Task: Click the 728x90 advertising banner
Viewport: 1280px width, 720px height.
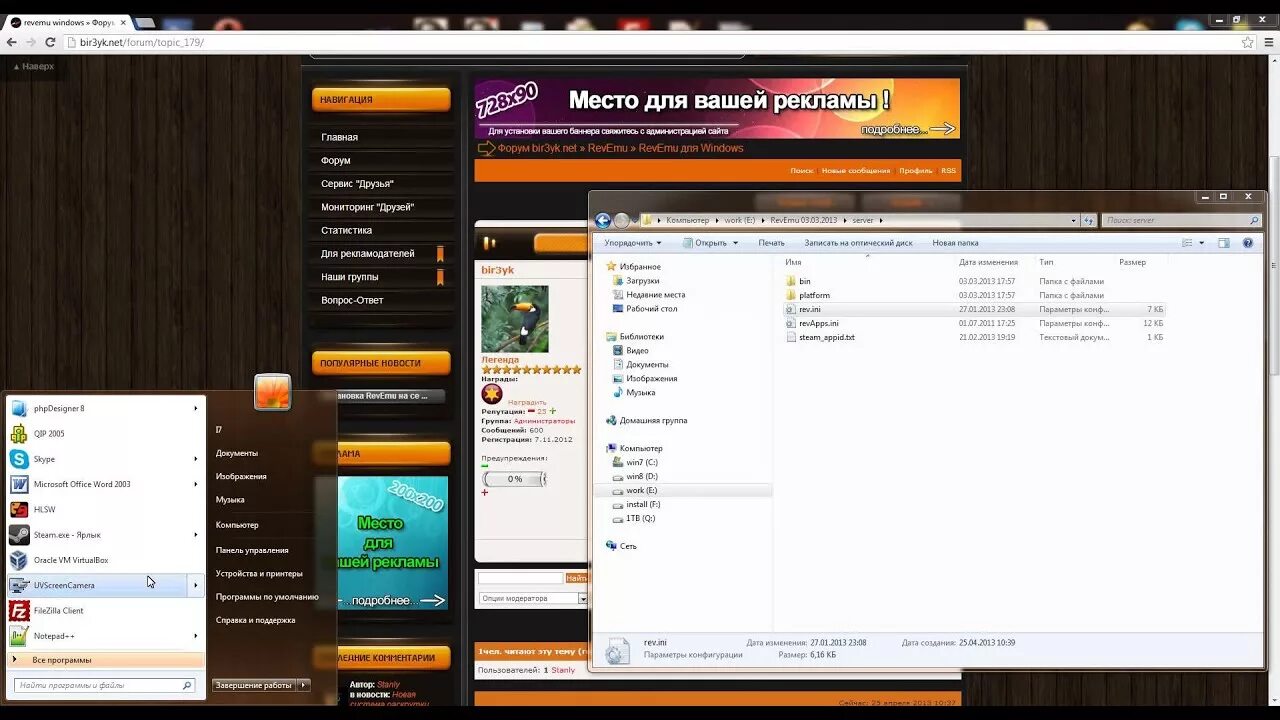Action: 717,108
